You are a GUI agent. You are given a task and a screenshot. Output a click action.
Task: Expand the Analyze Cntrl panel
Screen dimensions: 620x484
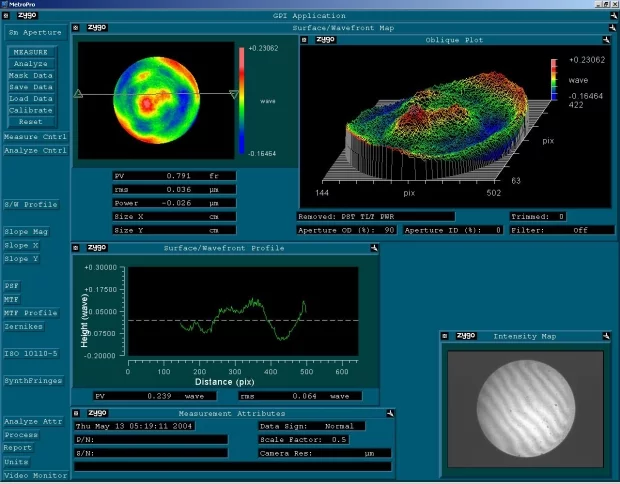tap(34, 151)
